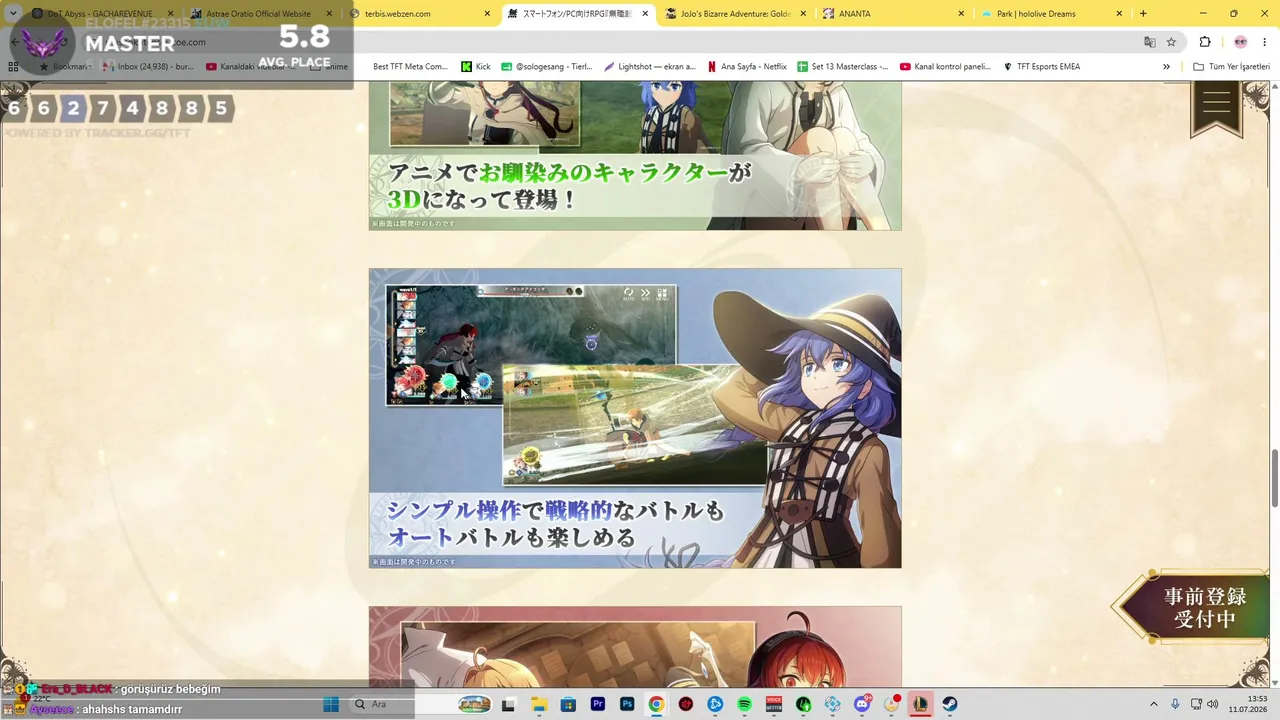
Task: Open Chrome's three-dot menu
Action: coord(1265,42)
